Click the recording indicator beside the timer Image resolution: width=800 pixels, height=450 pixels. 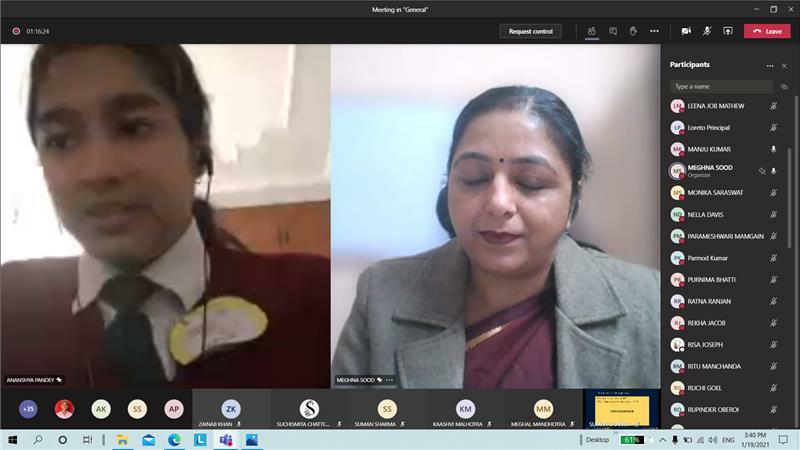point(16,31)
